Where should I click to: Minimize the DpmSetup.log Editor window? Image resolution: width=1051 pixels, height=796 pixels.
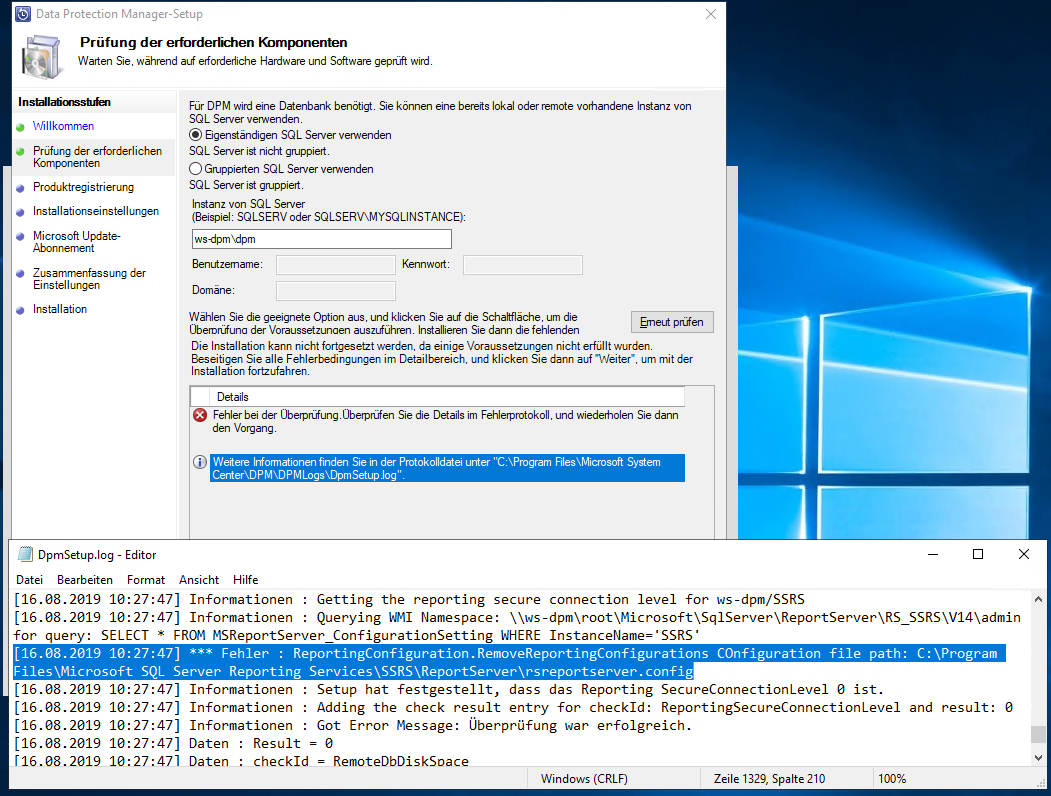click(x=932, y=554)
